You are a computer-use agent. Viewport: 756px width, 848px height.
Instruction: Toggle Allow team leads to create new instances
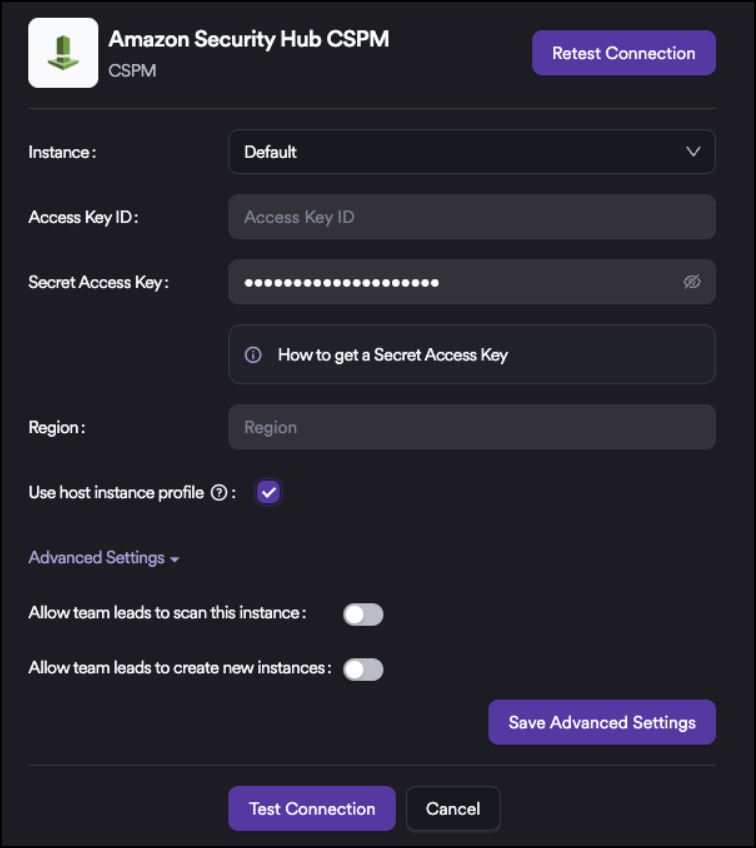(x=363, y=669)
